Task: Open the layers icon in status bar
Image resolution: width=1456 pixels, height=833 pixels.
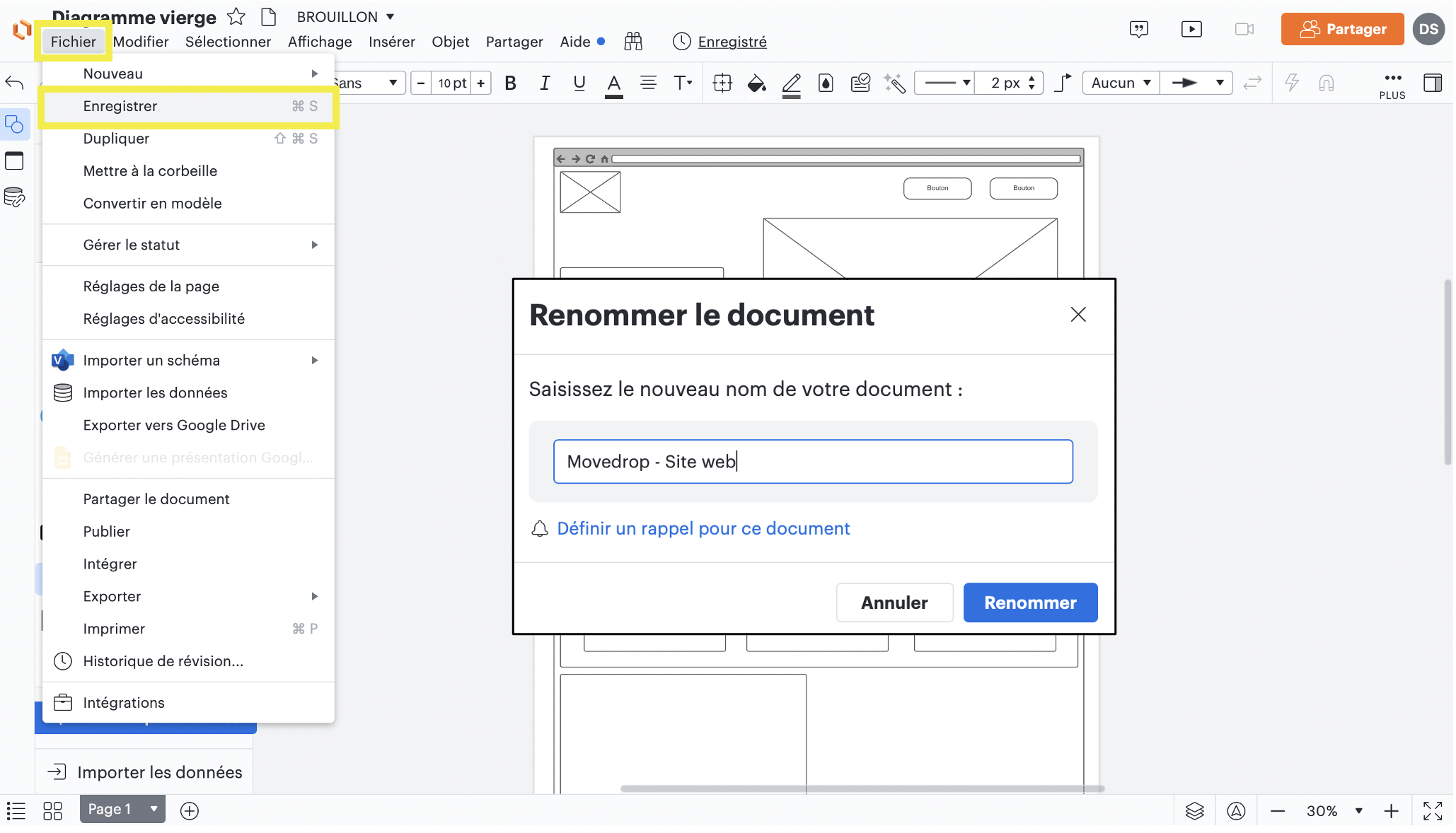Action: point(1195,810)
